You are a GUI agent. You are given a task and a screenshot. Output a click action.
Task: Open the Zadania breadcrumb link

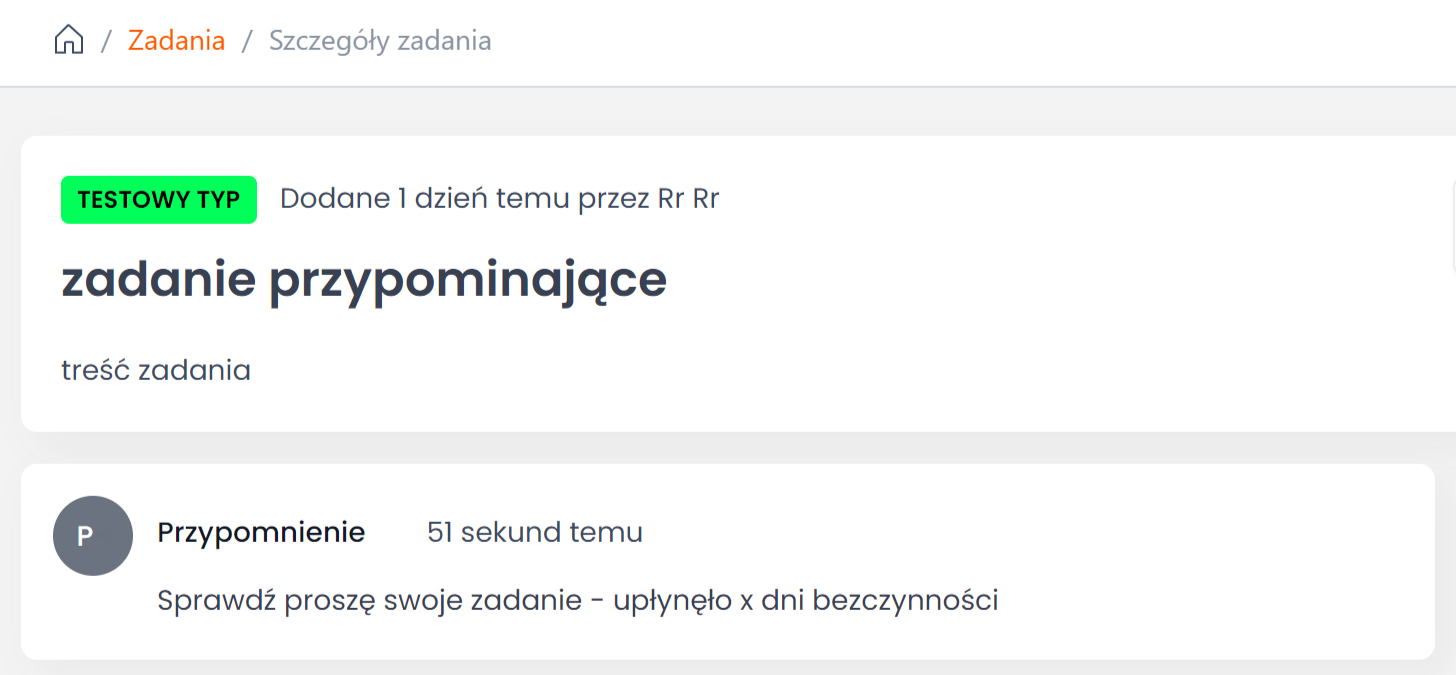[176, 41]
